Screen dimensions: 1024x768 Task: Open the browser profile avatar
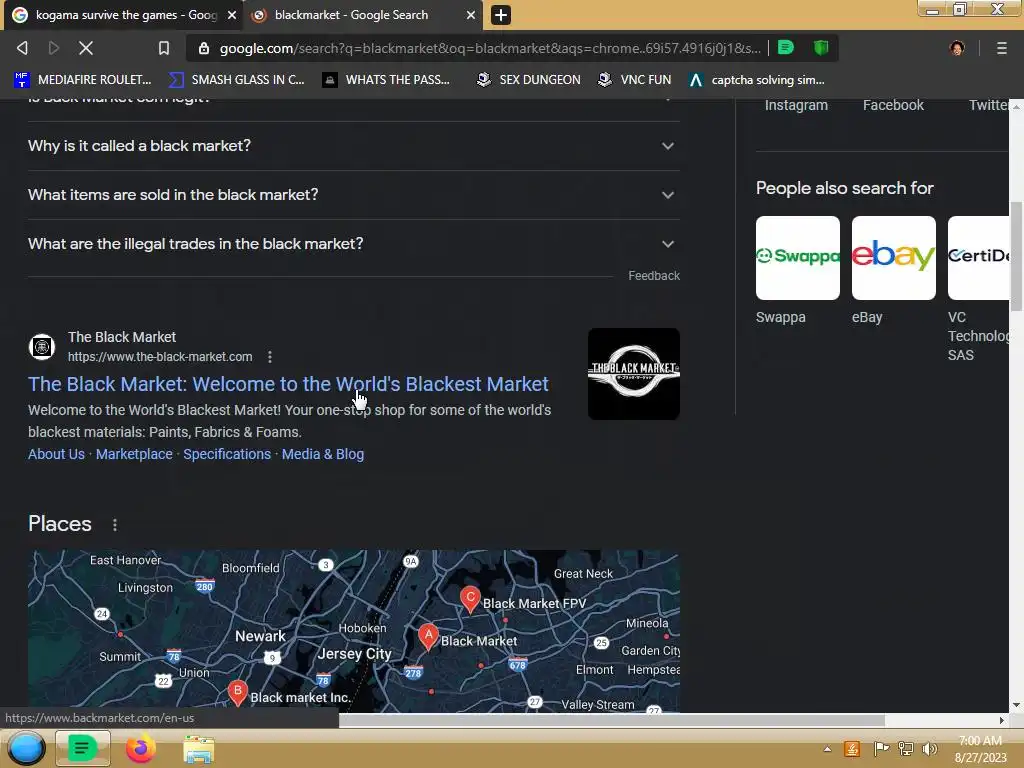[957, 48]
